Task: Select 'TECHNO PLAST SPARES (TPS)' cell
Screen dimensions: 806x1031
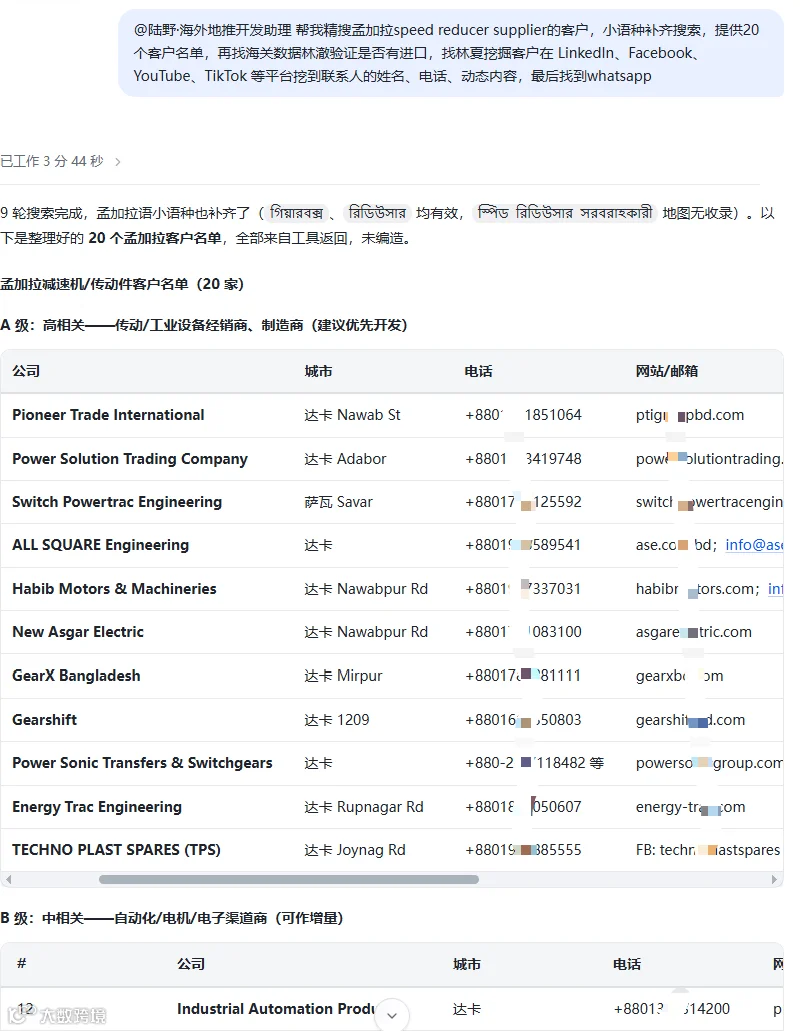Action: point(116,850)
